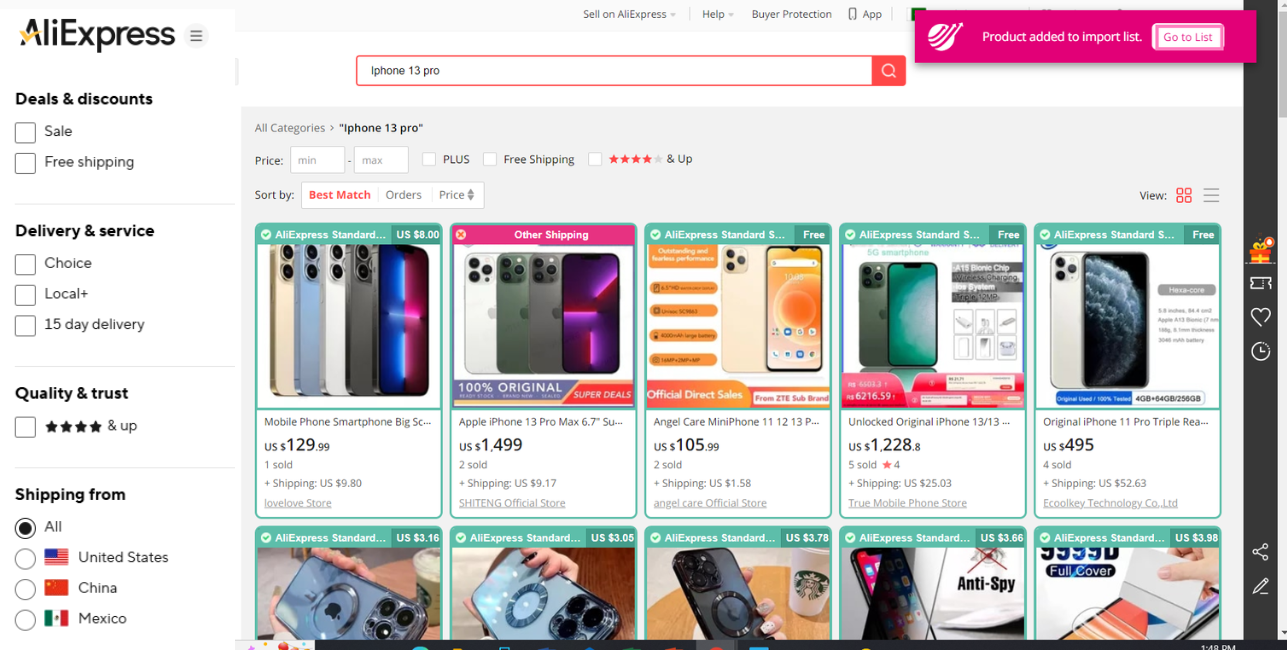Open angel care Official Store link
This screenshot has width=1287, height=660.
pyautogui.click(x=710, y=503)
